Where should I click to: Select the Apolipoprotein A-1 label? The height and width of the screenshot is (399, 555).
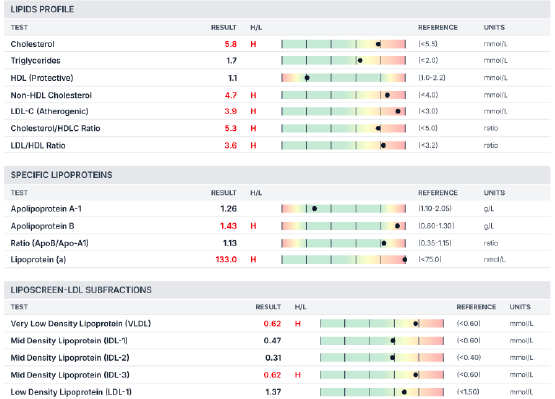point(46,209)
